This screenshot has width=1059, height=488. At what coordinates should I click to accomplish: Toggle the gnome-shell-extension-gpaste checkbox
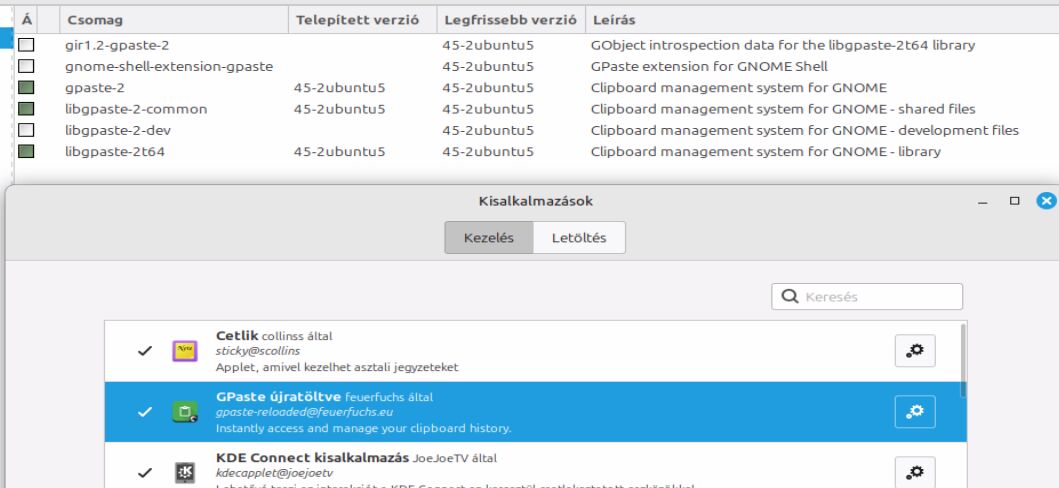(x=26, y=66)
